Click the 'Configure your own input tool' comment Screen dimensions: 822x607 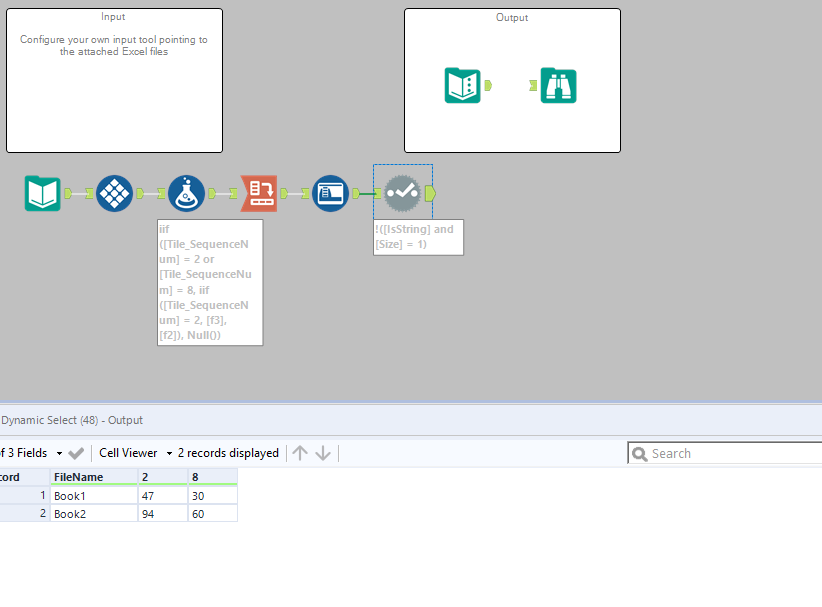(x=114, y=46)
